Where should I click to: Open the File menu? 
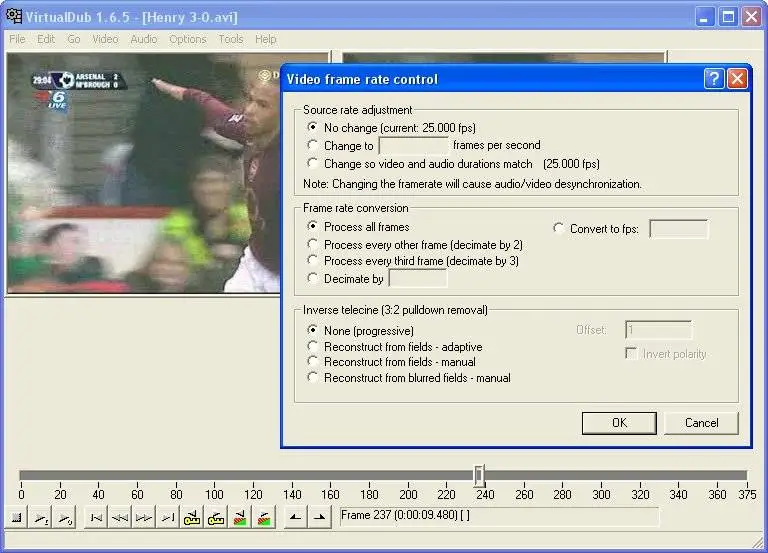17,39
